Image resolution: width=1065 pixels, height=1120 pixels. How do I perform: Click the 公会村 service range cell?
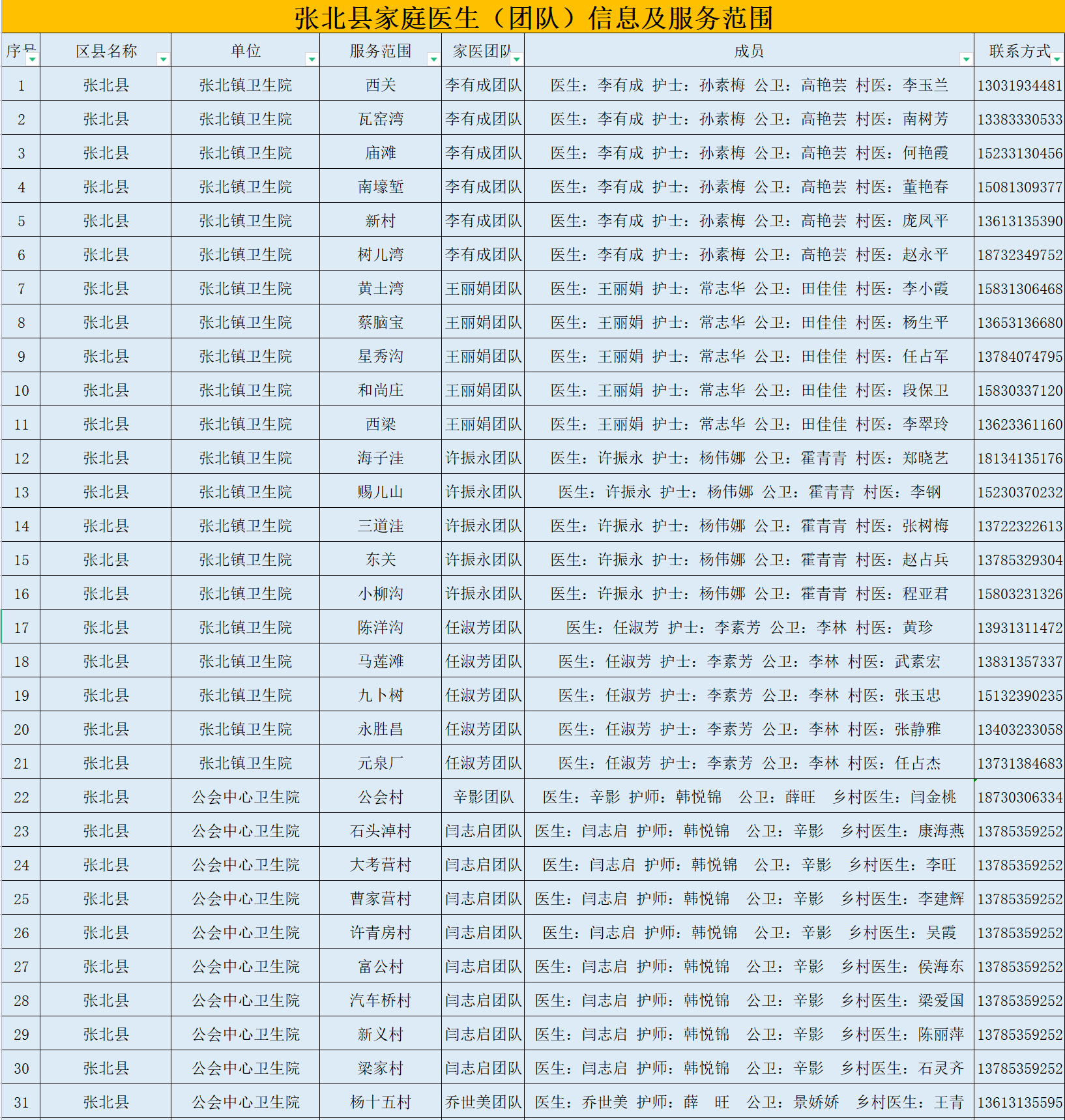coord(381,797)
